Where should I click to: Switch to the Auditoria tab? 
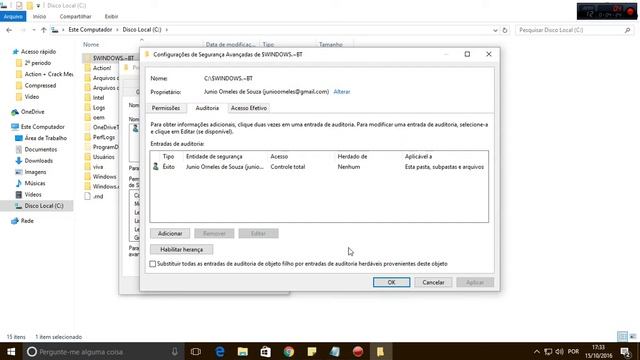tap(207, 108)
